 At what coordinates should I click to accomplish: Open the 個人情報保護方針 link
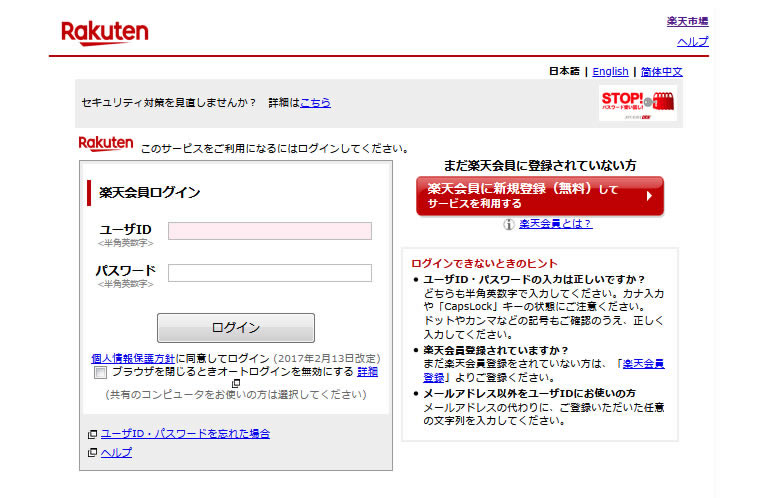[133, 359]
